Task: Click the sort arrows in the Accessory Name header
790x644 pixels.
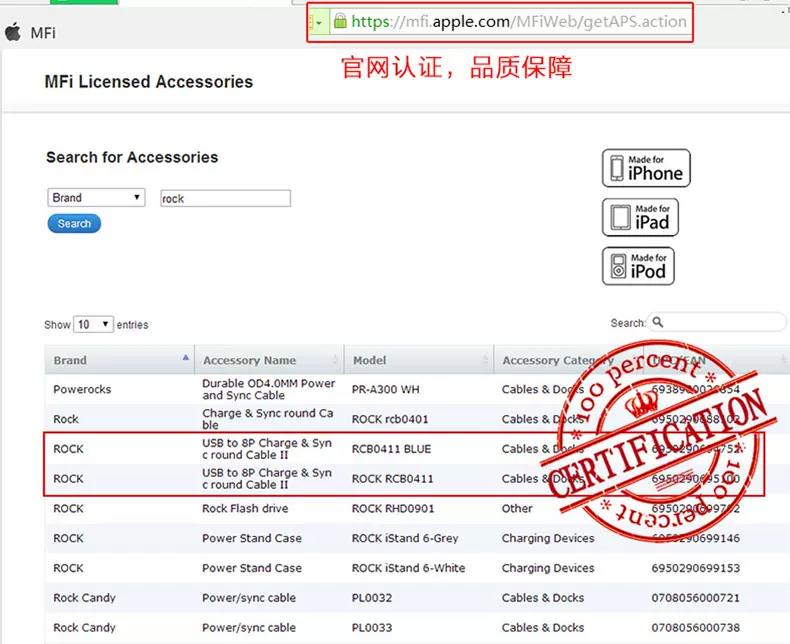Action: (x=336, y=360)
